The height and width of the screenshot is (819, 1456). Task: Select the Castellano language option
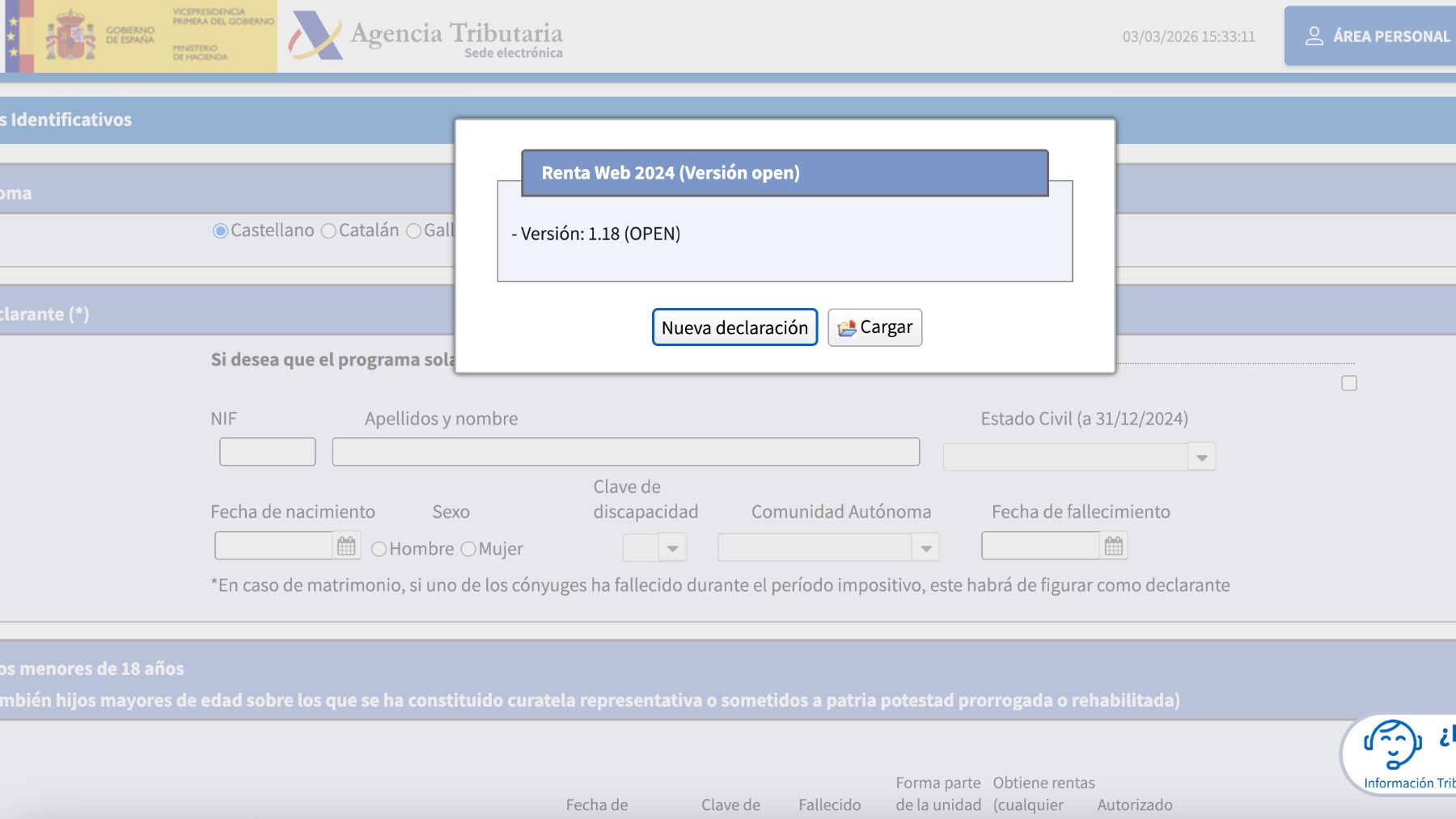point(220,231)
